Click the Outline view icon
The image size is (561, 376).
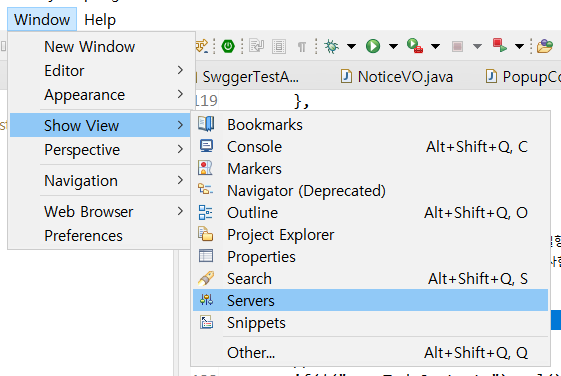tap(205, 212)
